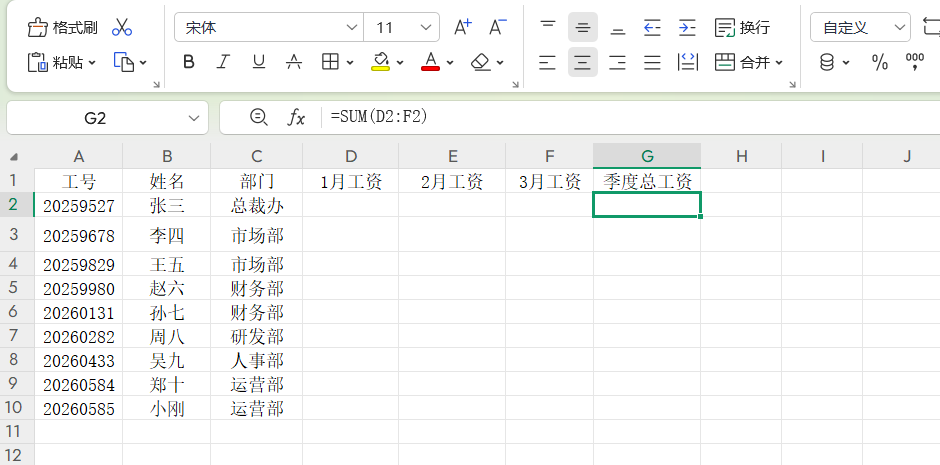
Task: Click the Decrease Indent icon
Action: click(x=652, y=27)
